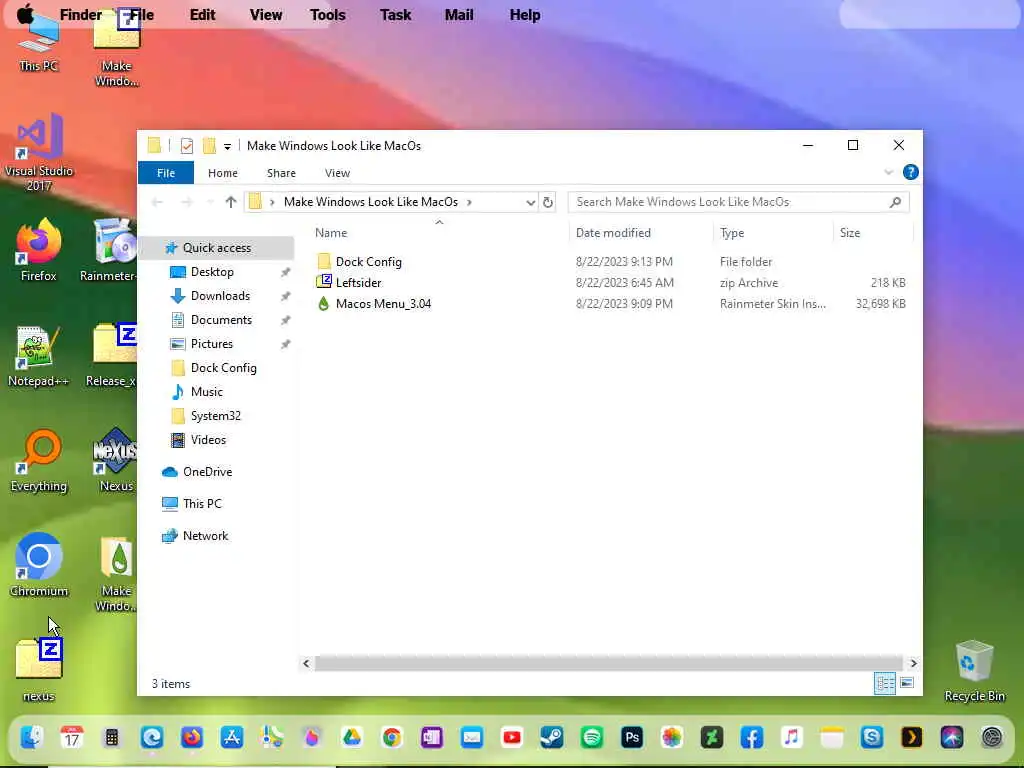Switch to Details view layout button
Image resolution: width=1024 pixels, height=768 pixels.
tap(885, 683)
